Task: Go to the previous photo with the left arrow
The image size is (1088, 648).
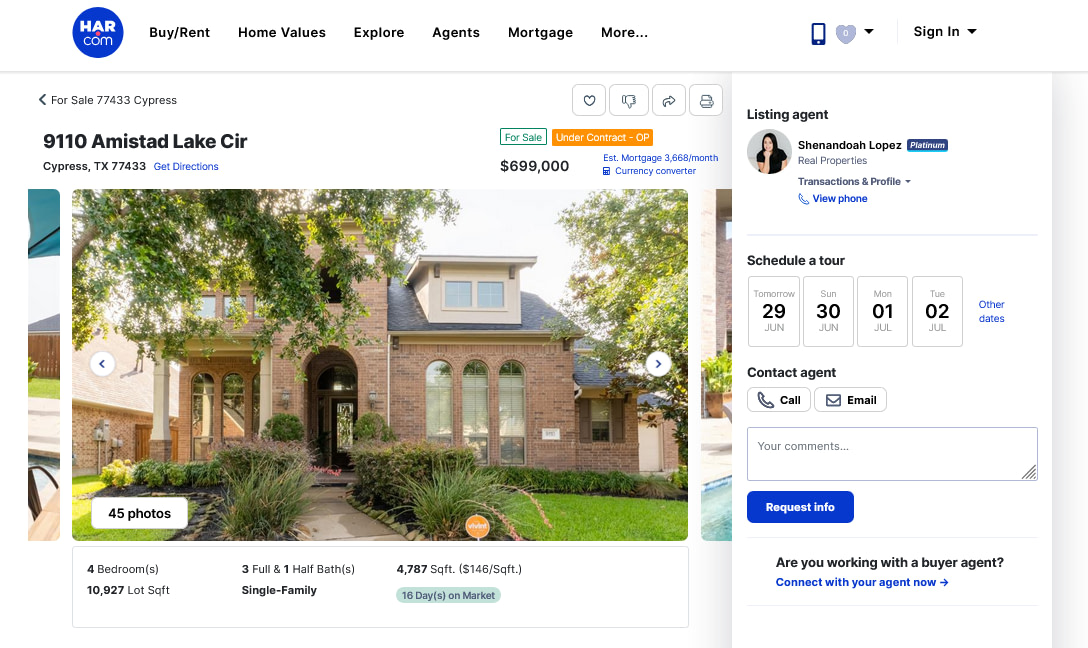Action: pos(102,364)
